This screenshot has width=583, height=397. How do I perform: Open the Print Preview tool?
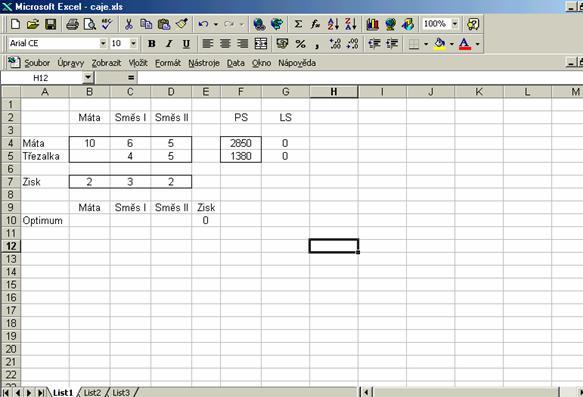(90, 25)
